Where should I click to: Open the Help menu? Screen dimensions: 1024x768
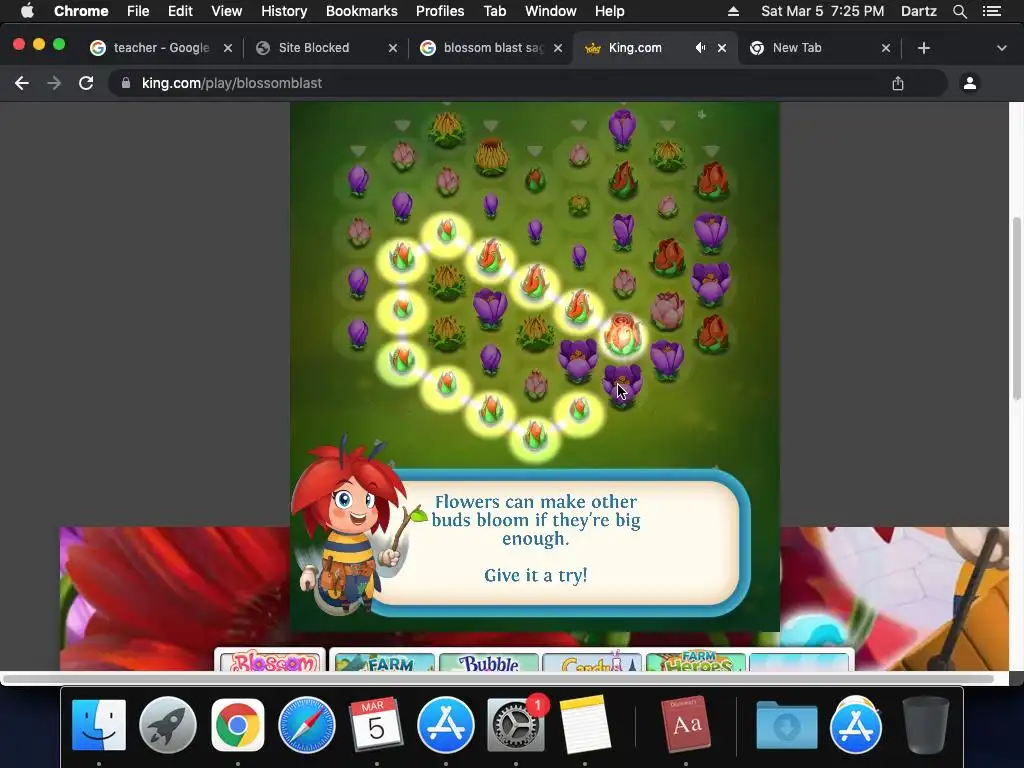point(609,11)
